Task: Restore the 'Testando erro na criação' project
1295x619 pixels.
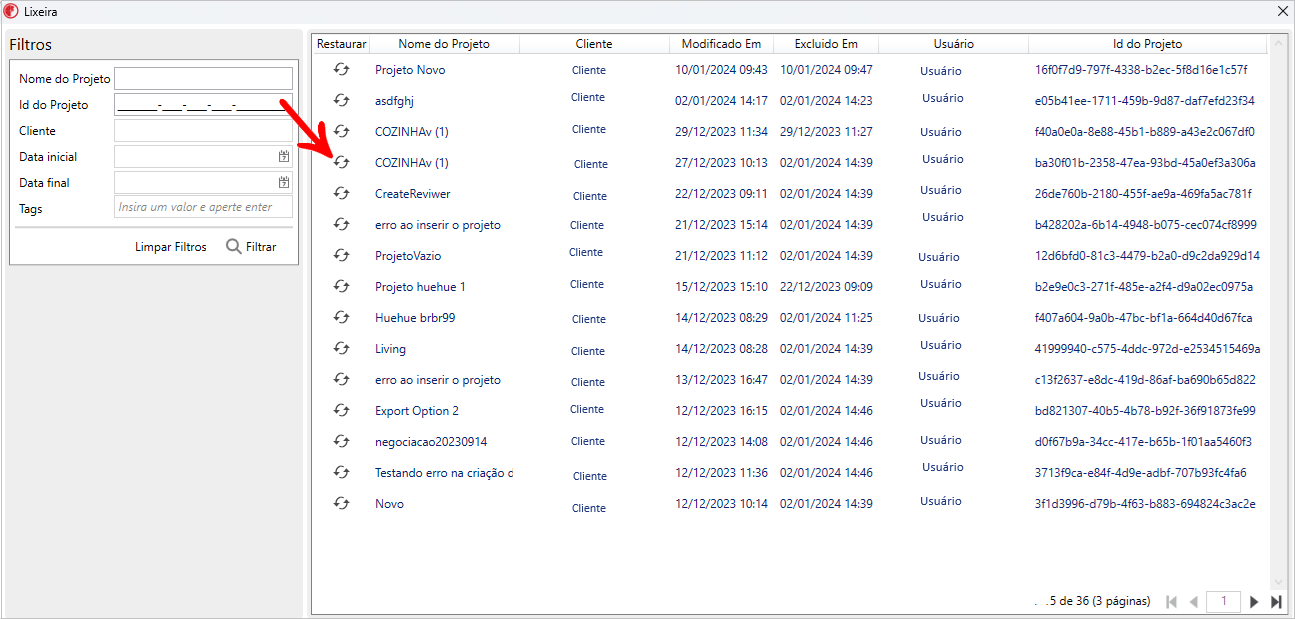Action: click(341, 472)
